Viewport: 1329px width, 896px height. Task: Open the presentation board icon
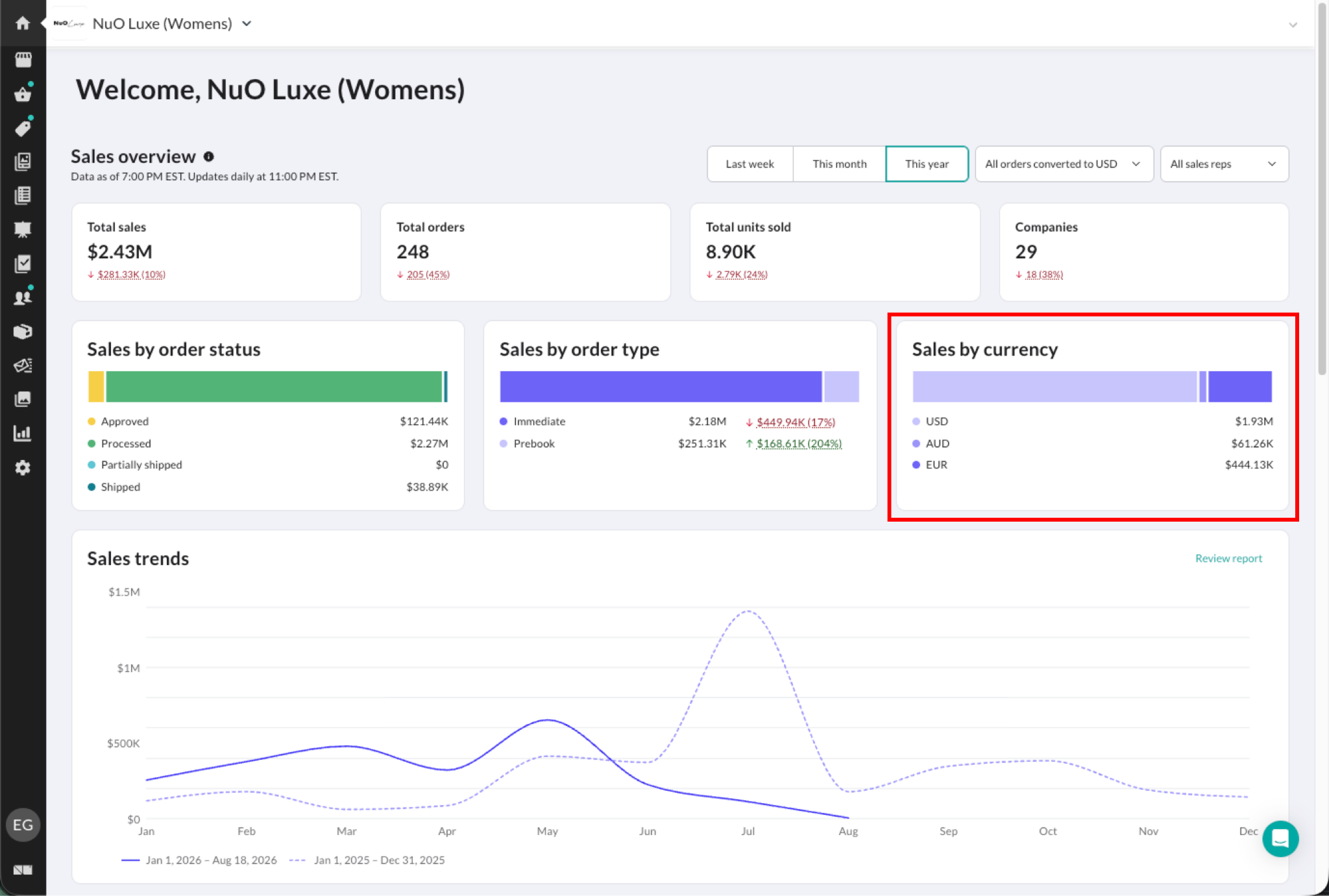click(x=23, y=230)
